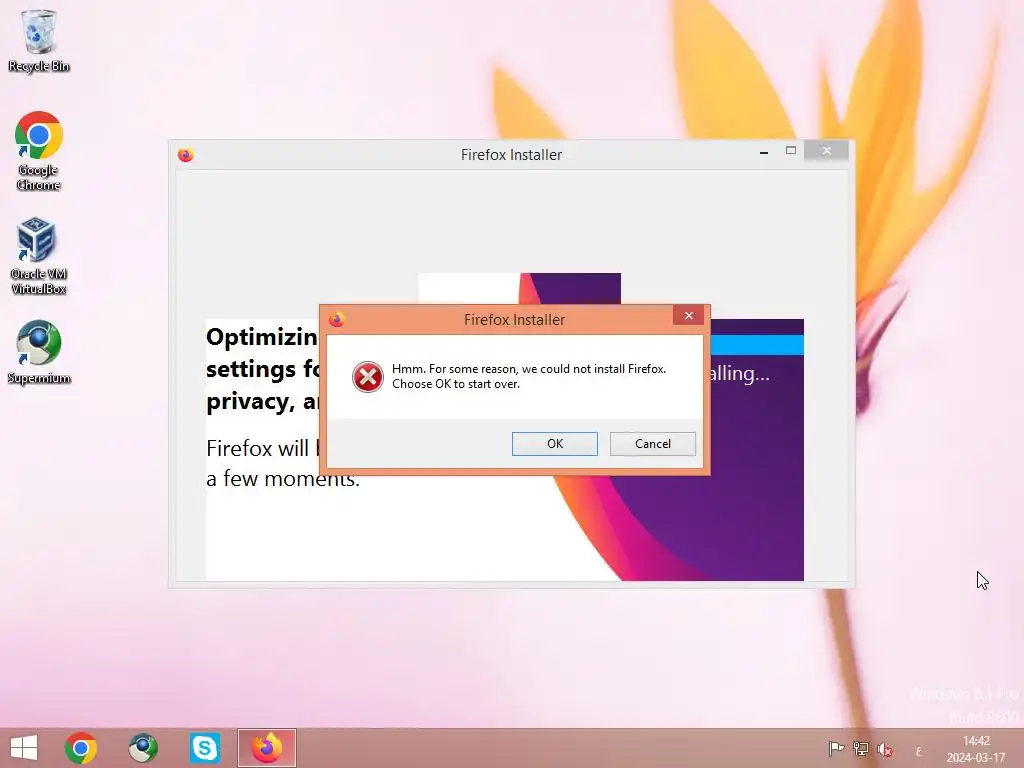Viewport: 1024px width, 768px height.
Task: Click the blue installation progress bar
Action: tap(757, 345)
